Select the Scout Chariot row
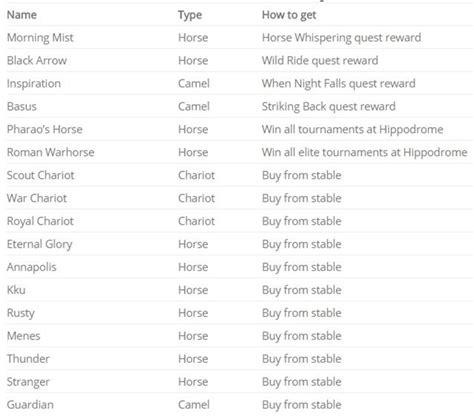Screen dimensions: 474x416 239,175
